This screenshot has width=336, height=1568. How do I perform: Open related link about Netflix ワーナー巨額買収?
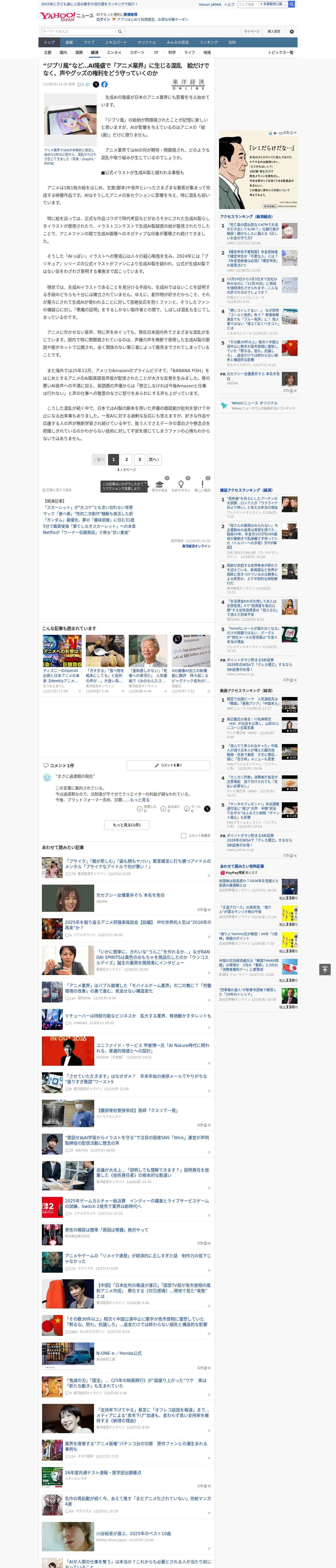coord(86,532)
